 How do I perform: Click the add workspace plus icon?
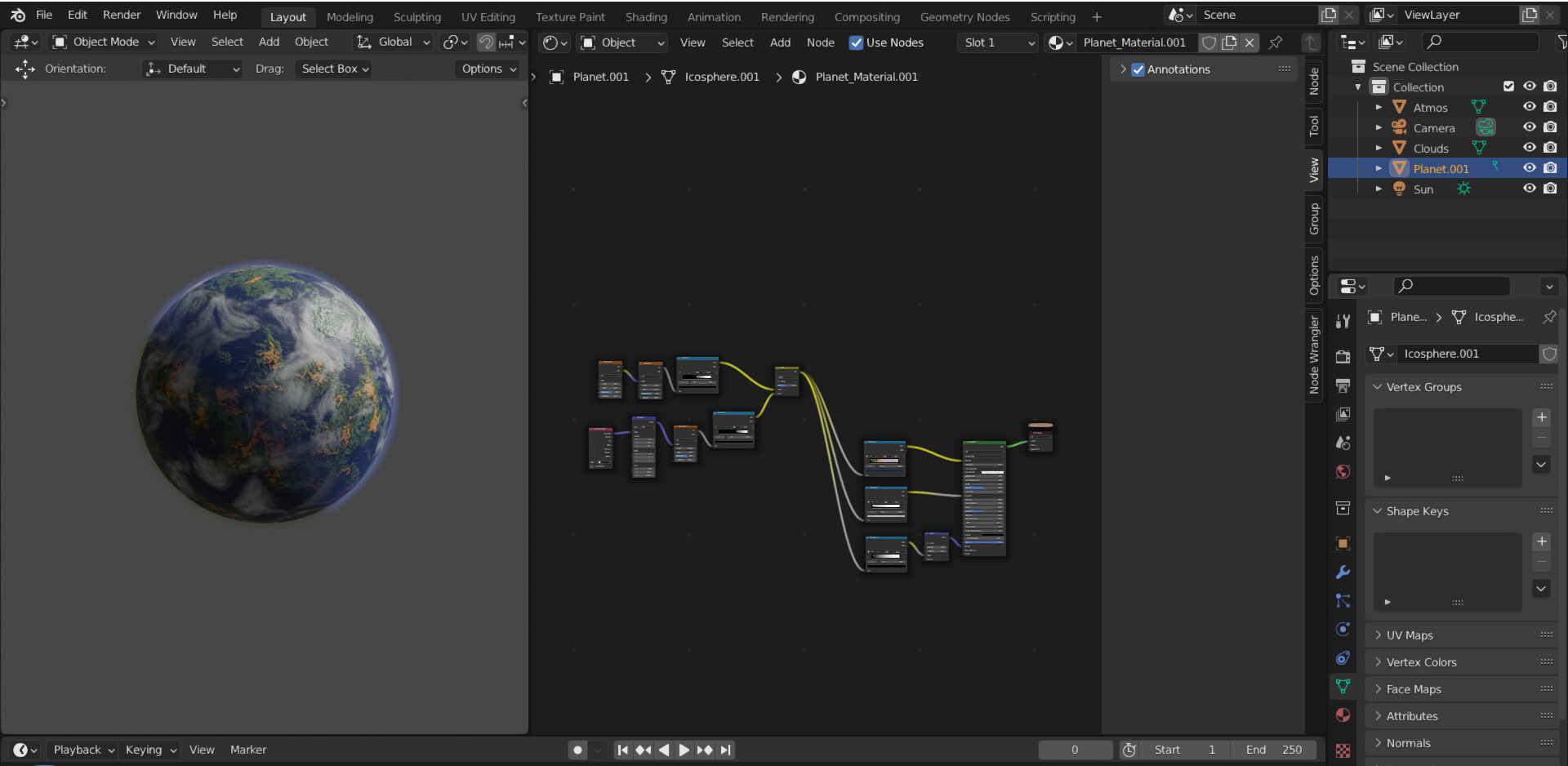coord(1097,17)
